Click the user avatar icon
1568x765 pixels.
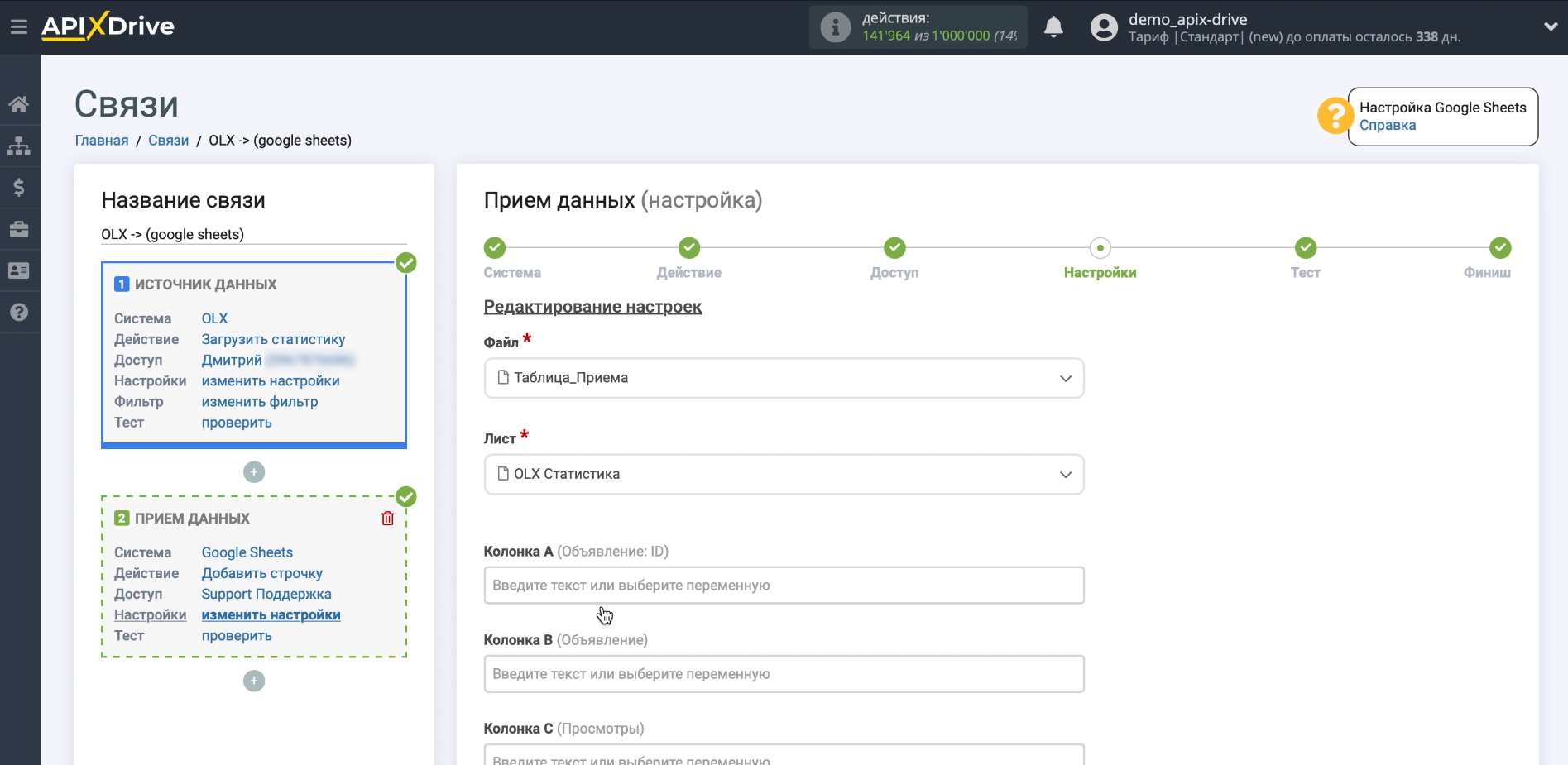(1104, 27)
